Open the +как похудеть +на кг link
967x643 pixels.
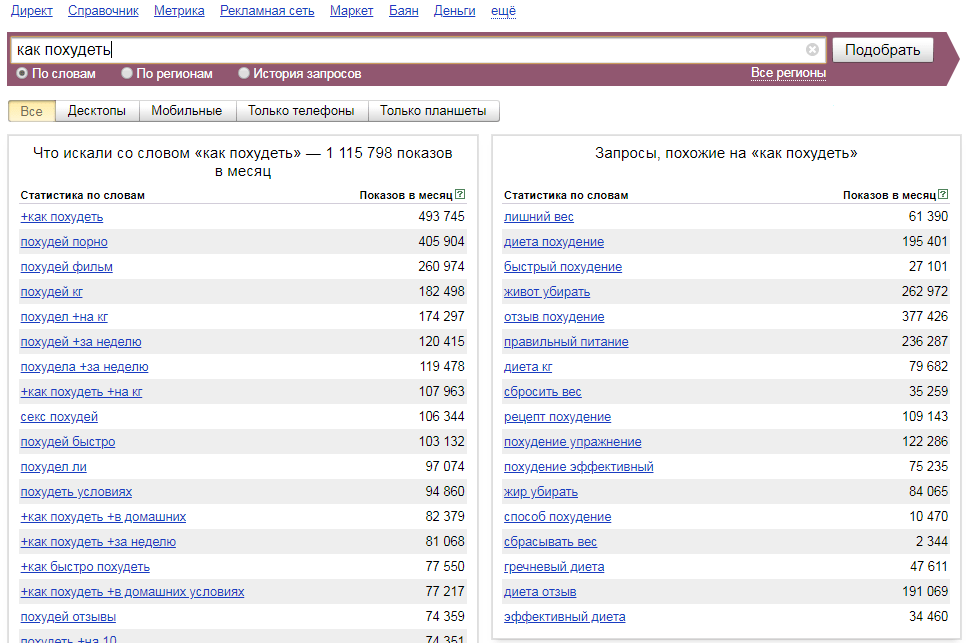click(x=81, y=391)
